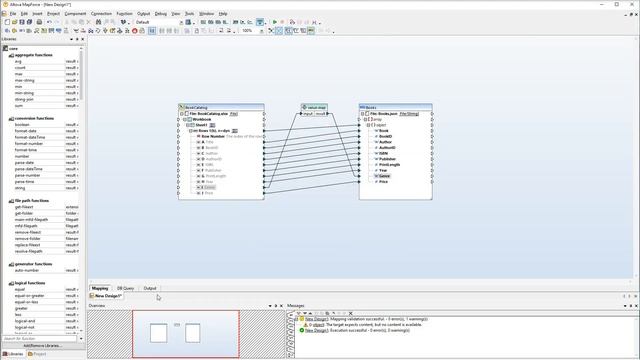Collapse the array node in Books component
This screenshot has height=360, width=640.
(x=365, y=120)
